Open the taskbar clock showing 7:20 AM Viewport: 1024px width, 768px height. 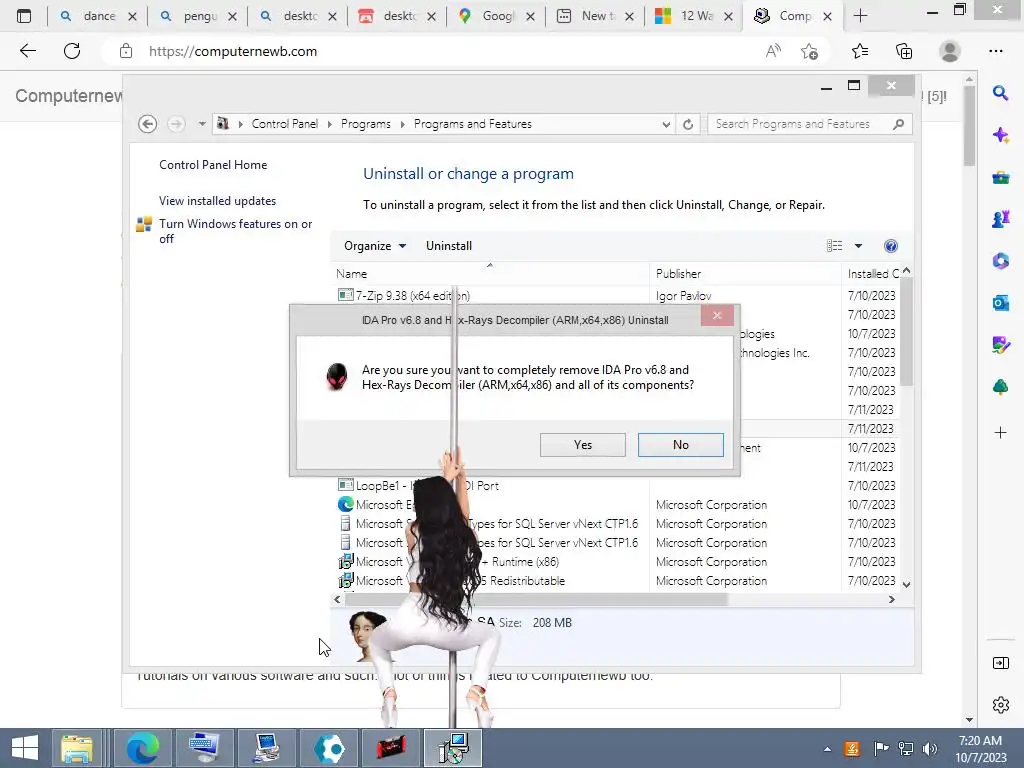[980, 748]
